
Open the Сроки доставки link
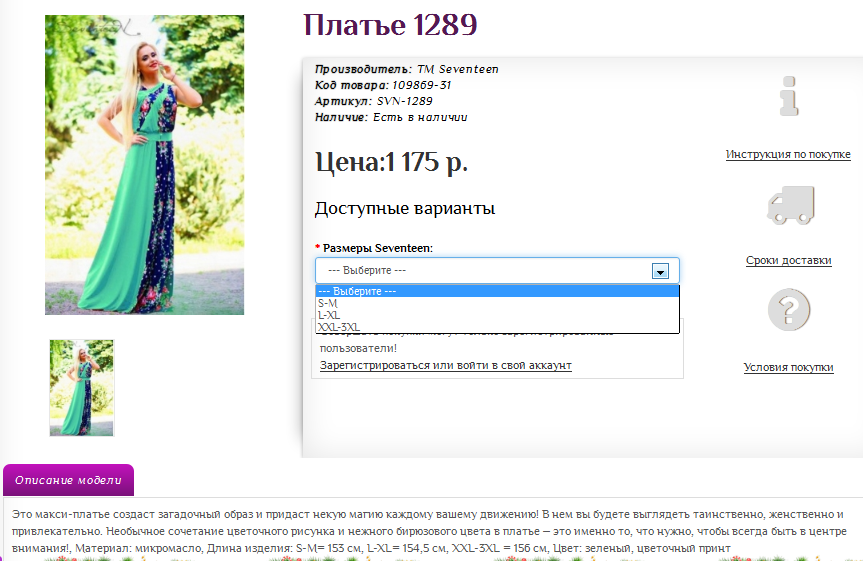click(x=788, y=260)
